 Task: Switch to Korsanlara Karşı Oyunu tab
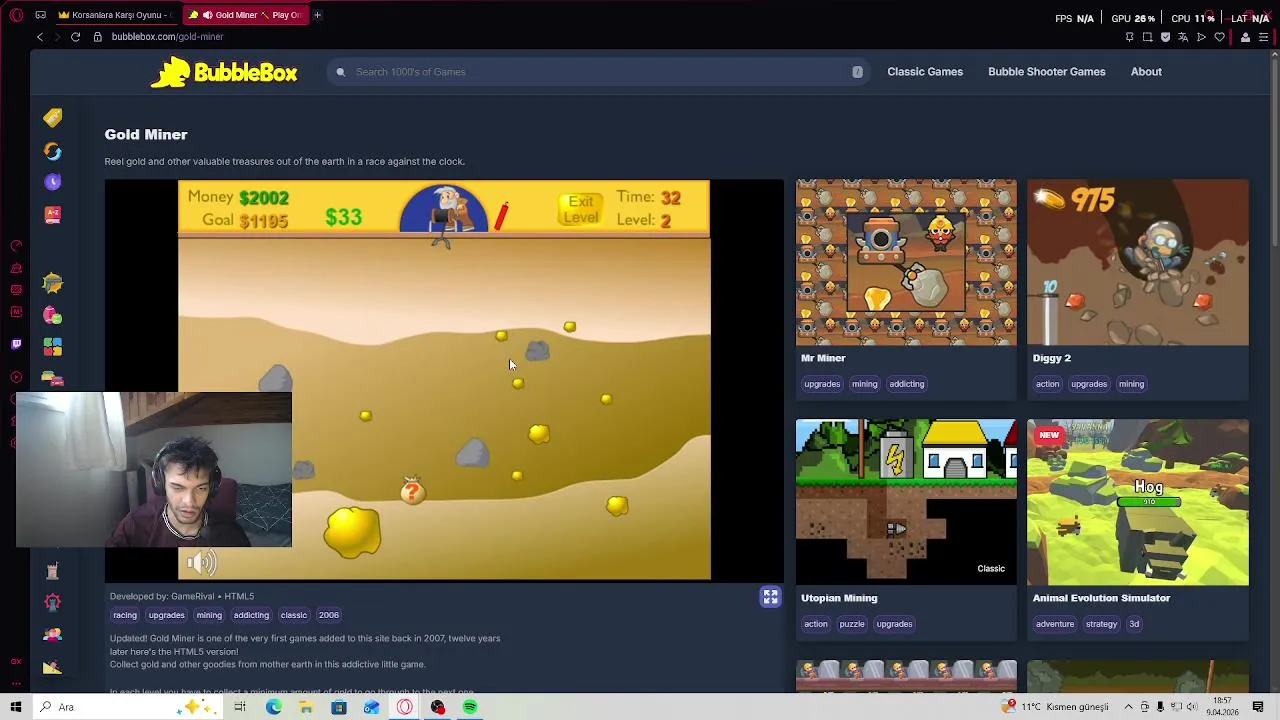(x=115, y=15)
